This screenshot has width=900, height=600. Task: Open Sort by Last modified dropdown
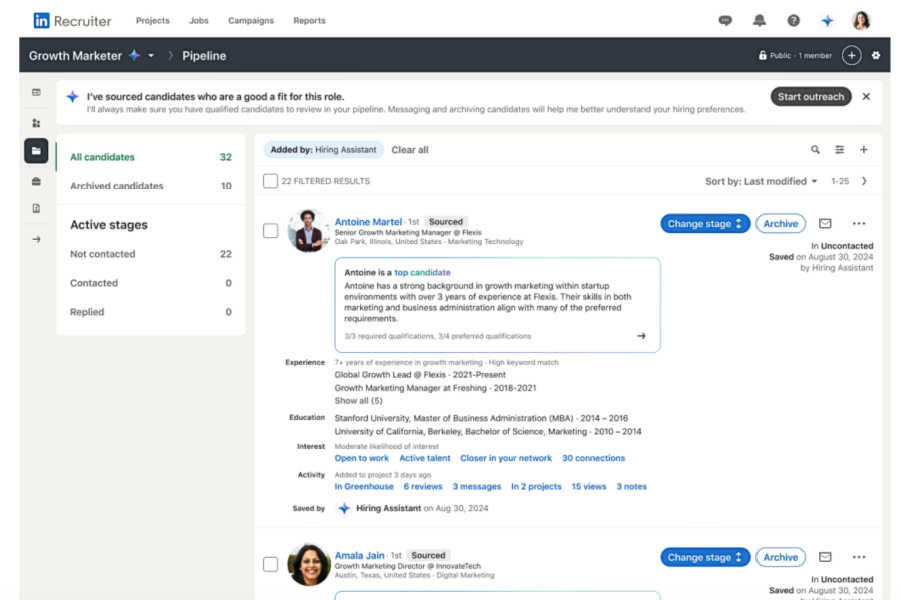click(x=761, y=181)
